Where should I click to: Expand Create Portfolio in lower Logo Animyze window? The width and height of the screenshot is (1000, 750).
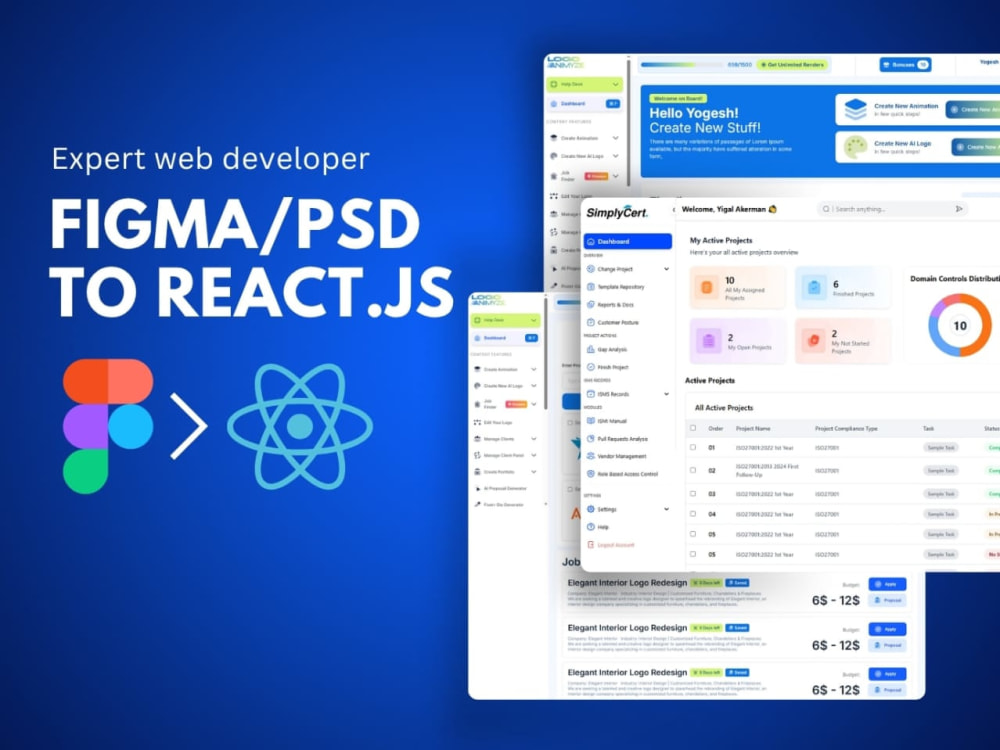point(534,472)
